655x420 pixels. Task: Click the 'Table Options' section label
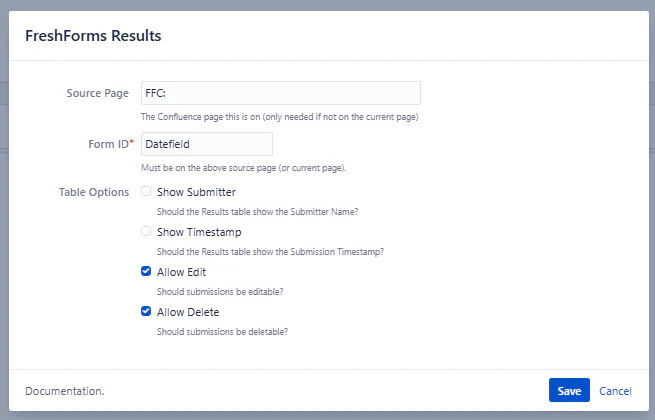pos(95,192)
